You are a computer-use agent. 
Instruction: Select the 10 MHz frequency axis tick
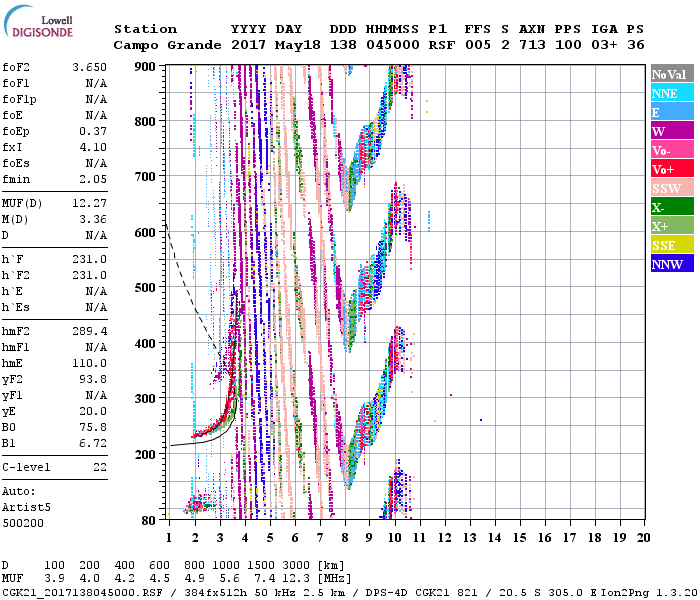[x=395, y=538]
